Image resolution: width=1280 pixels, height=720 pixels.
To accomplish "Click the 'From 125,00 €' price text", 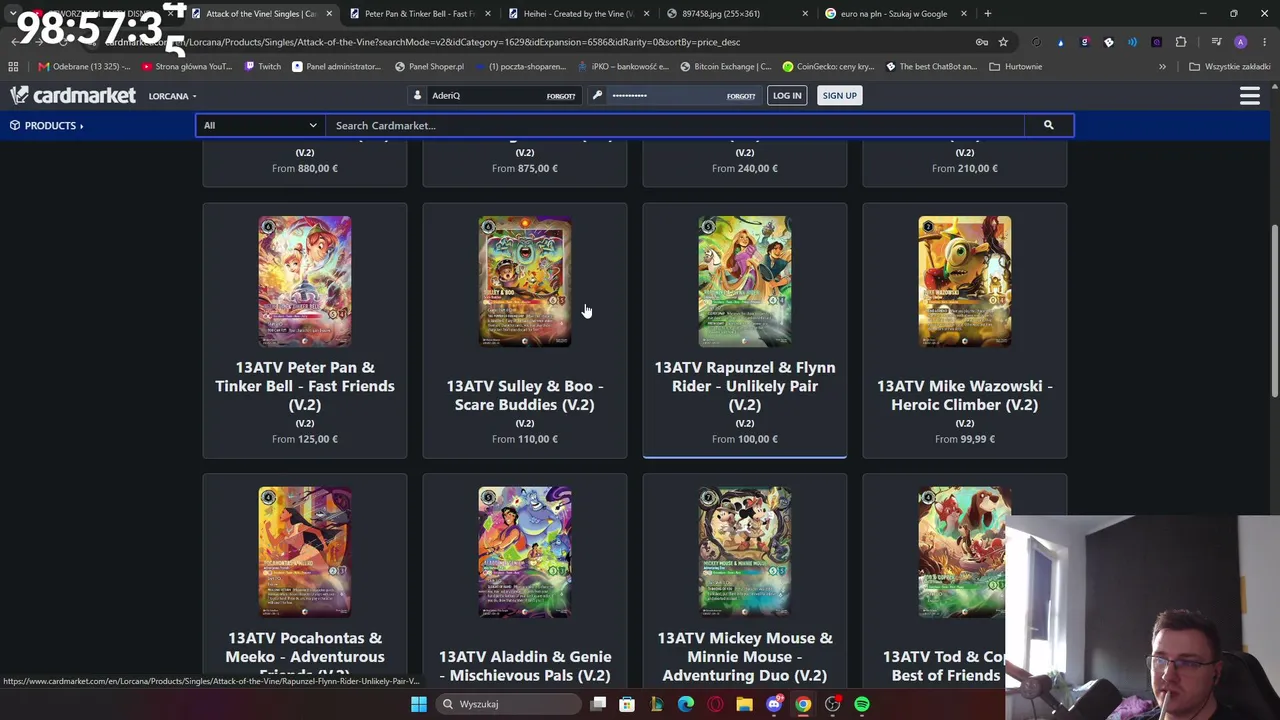I will 305,439.
